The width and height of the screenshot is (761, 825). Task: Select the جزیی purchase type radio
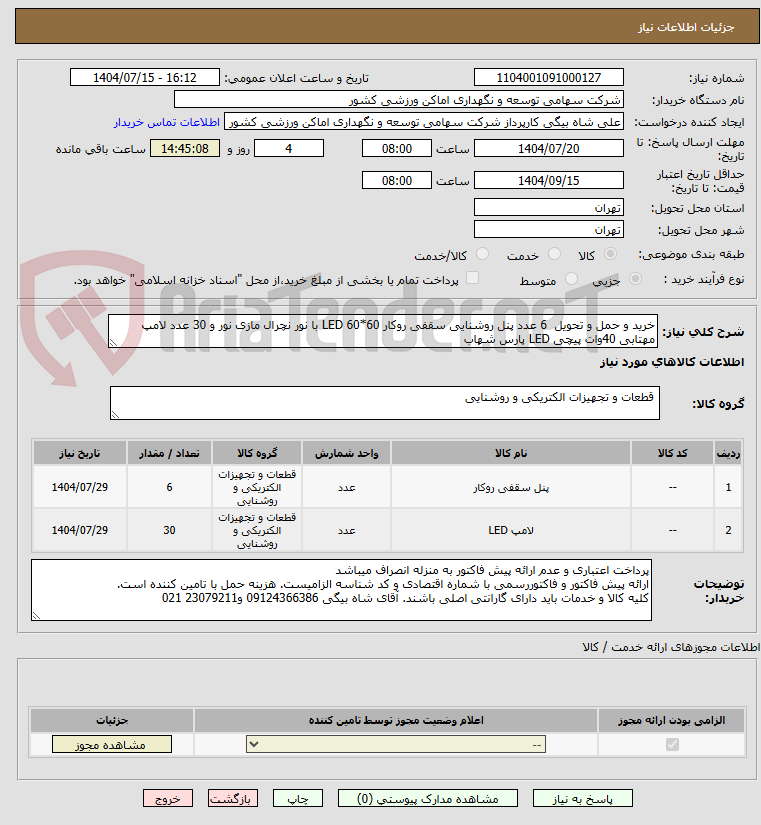click(635, 279)
